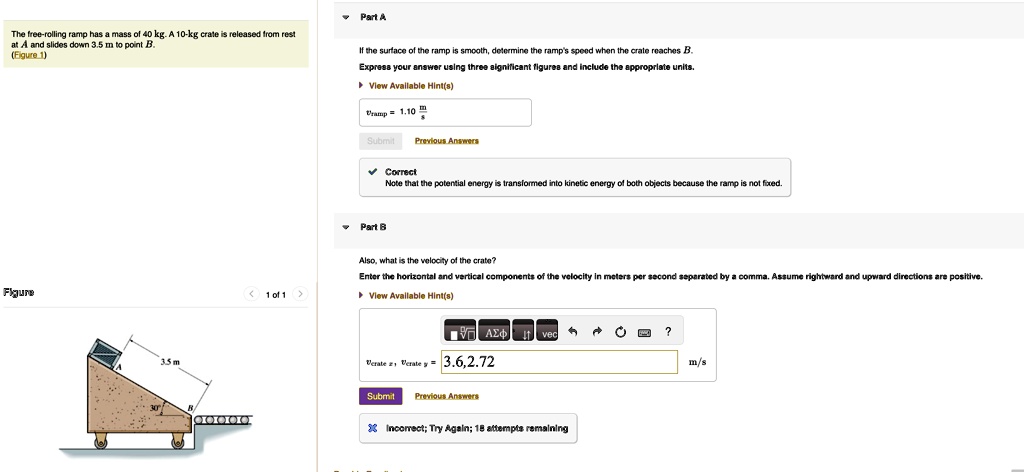
Task: Open the question mark help icon
Action: click(x=668, y=333)
